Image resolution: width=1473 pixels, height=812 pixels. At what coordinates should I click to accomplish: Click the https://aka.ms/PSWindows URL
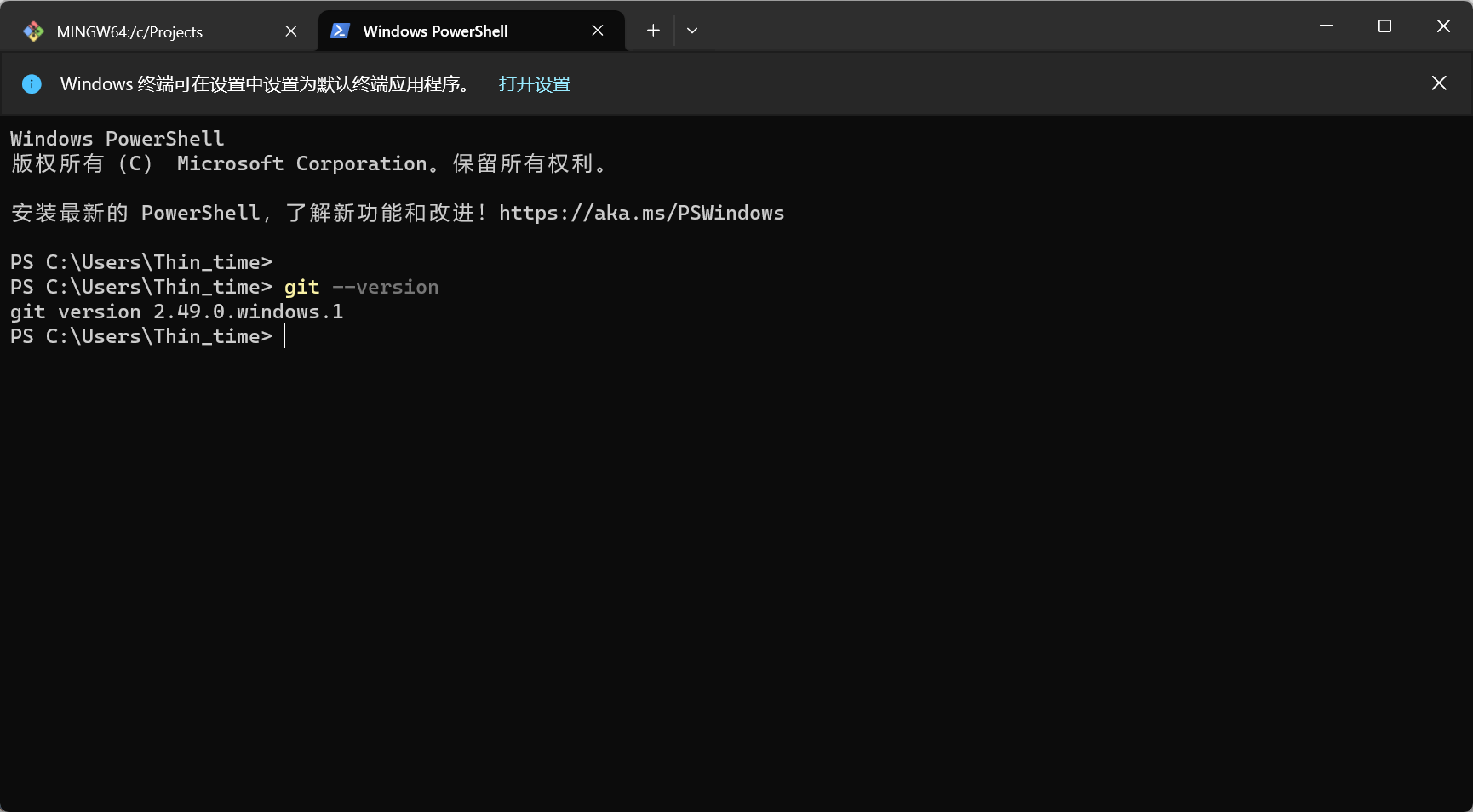click(642, 213)
